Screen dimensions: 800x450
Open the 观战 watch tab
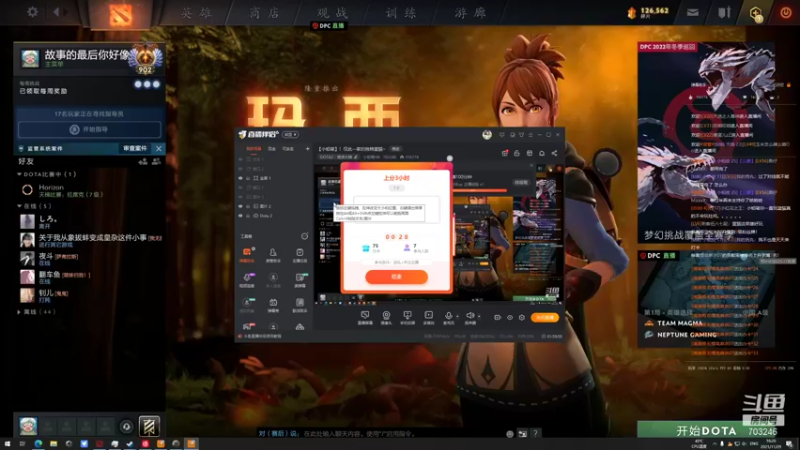tap(333, 13)
